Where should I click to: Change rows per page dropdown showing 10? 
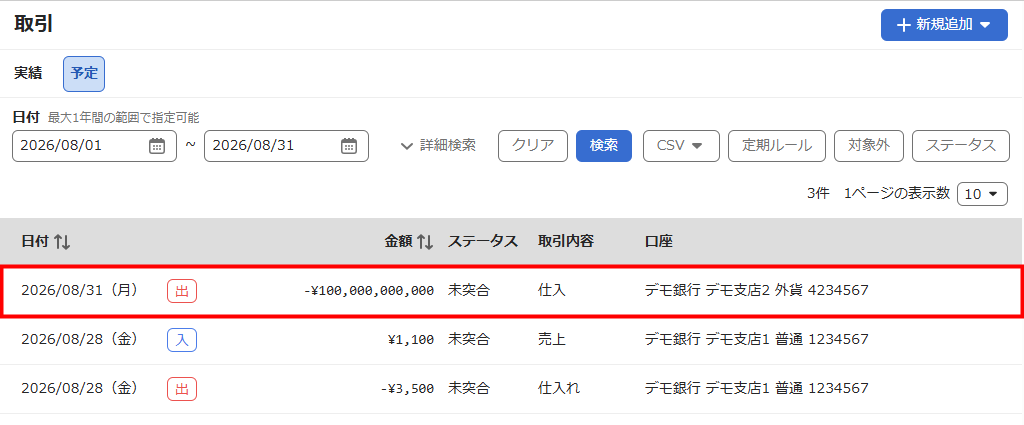tap(982, 194)
